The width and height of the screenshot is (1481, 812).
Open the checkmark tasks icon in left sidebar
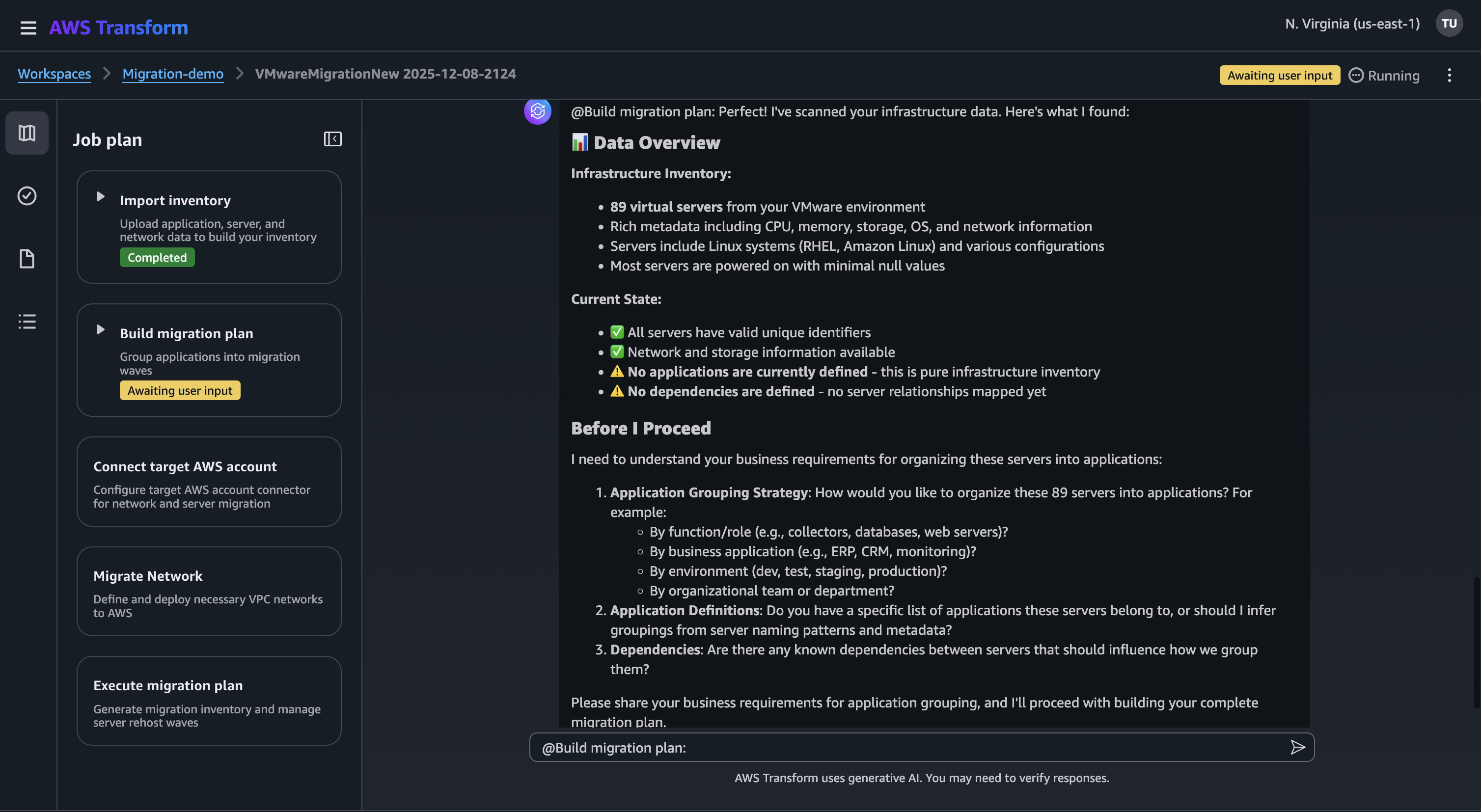pos(27,195)
